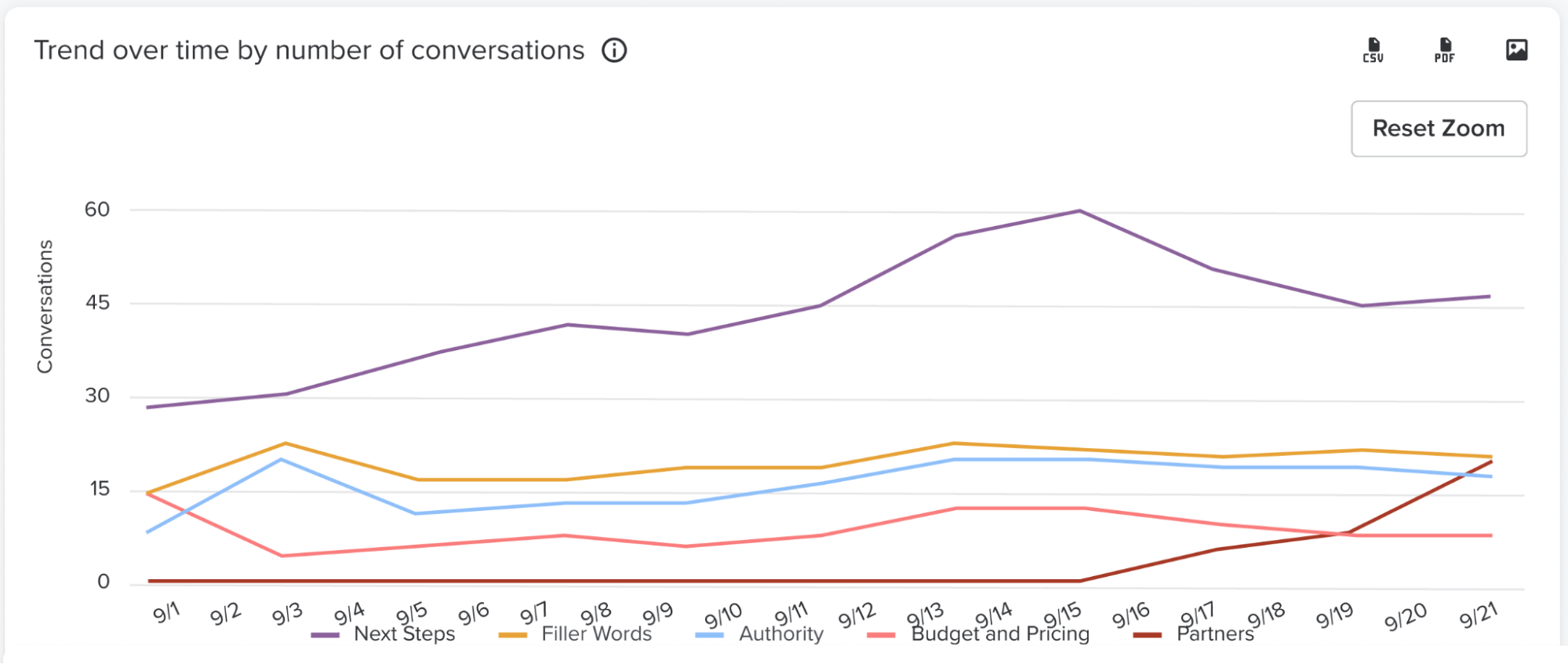
Task: Click the Reset Zoom button
Action: tap(1438, 129)
